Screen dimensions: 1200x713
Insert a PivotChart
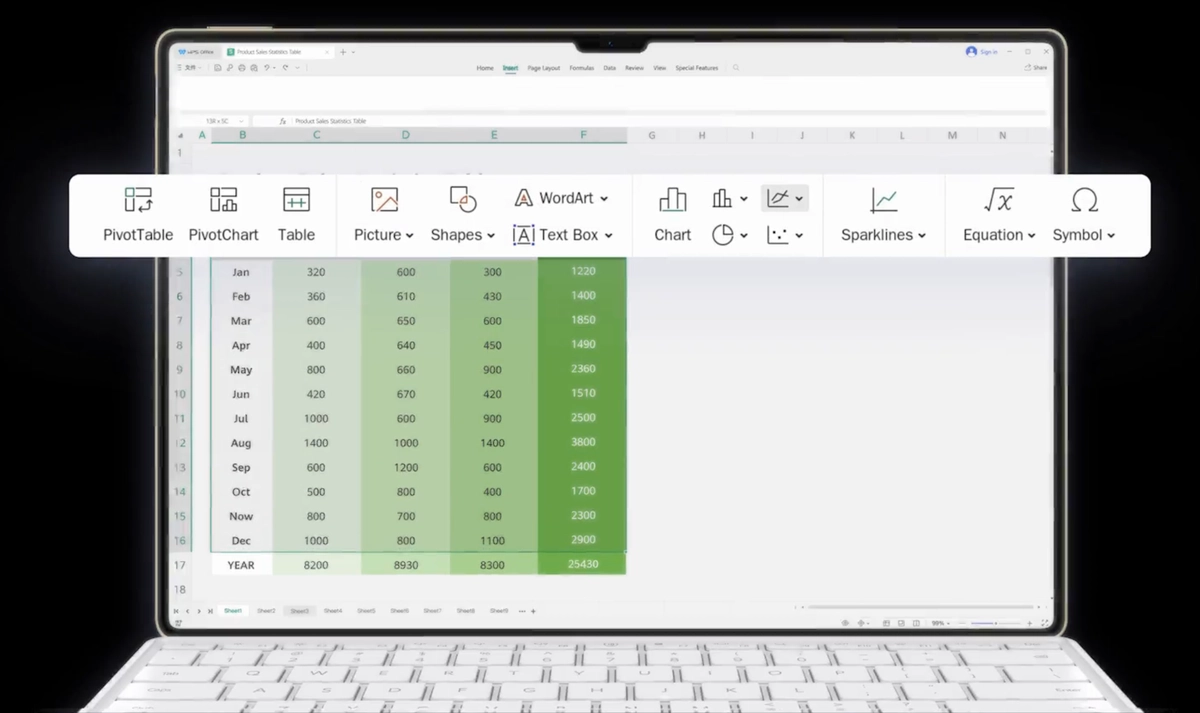tap(223, 215)
